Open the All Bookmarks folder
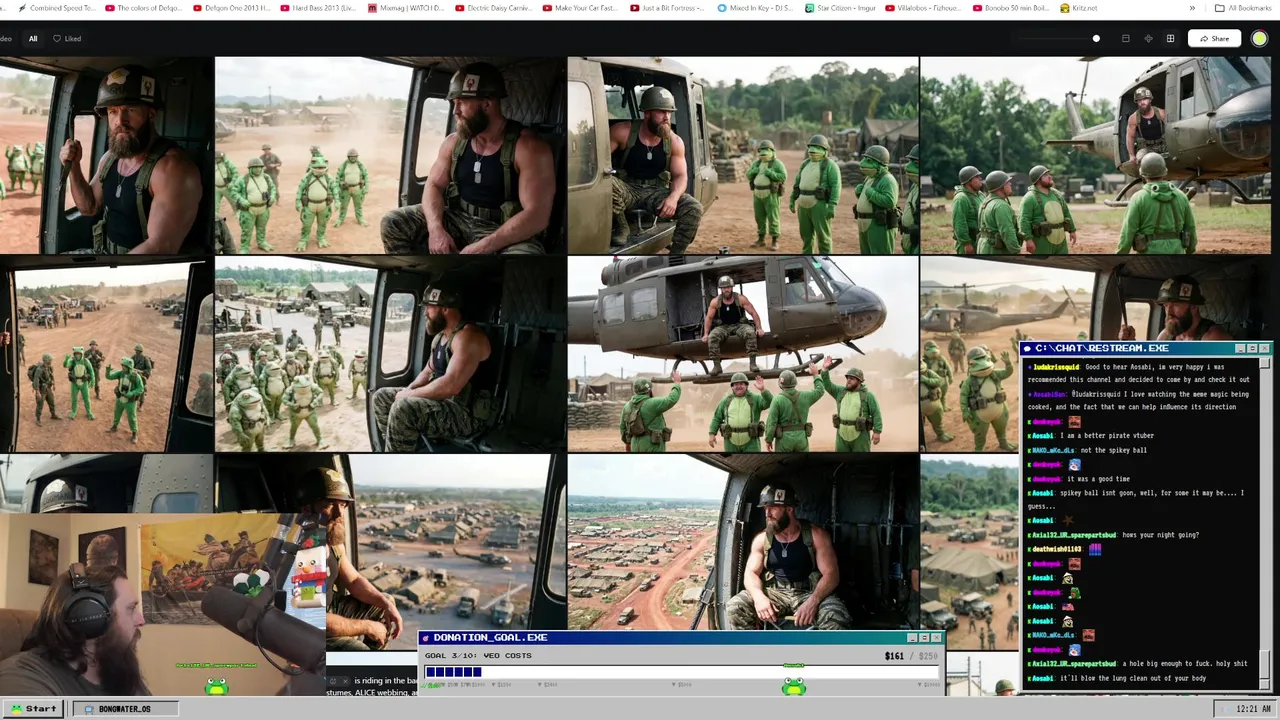The image size is (1280, 720). (1243, 8)
